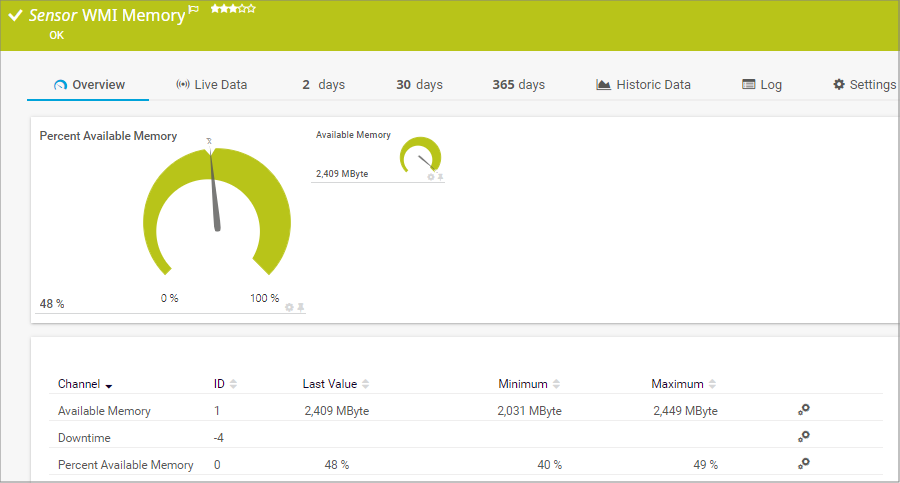The image size is (900, 483).
Task: Click the flag icon beside WMI Memory title
Action: (x=194, y=10)
